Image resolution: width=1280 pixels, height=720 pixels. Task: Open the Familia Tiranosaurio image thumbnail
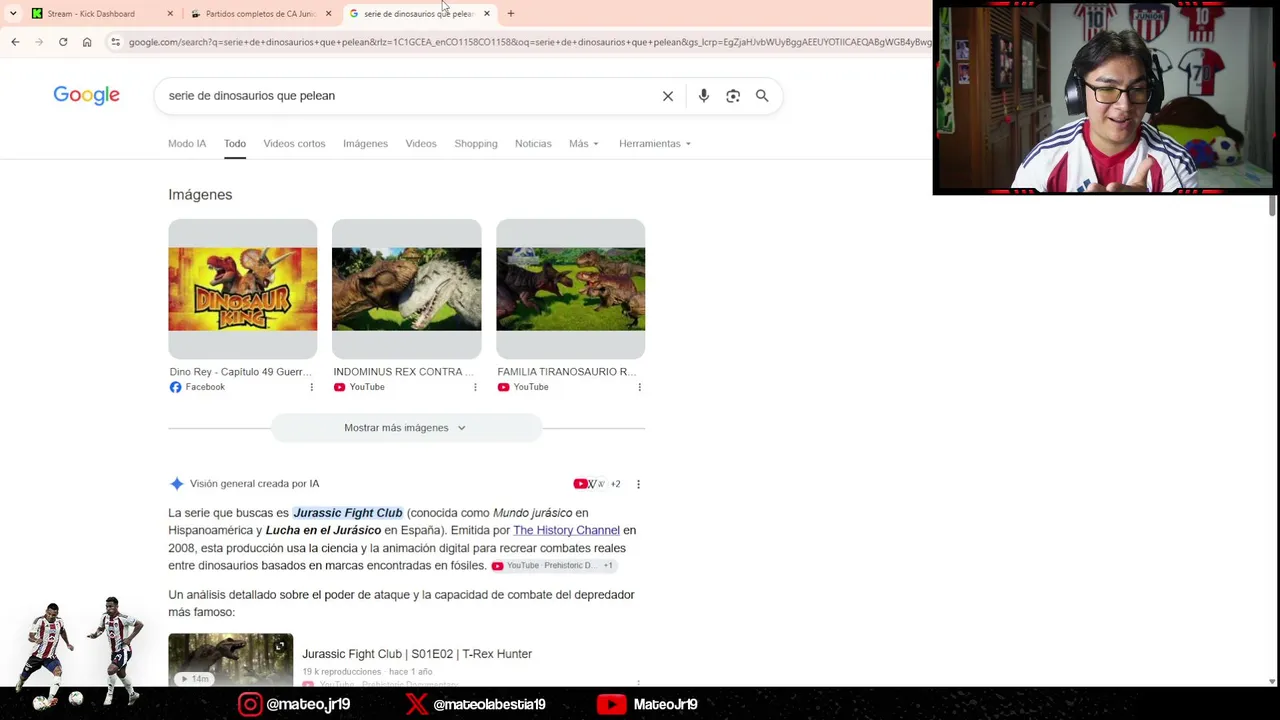(x=571, y=289)
